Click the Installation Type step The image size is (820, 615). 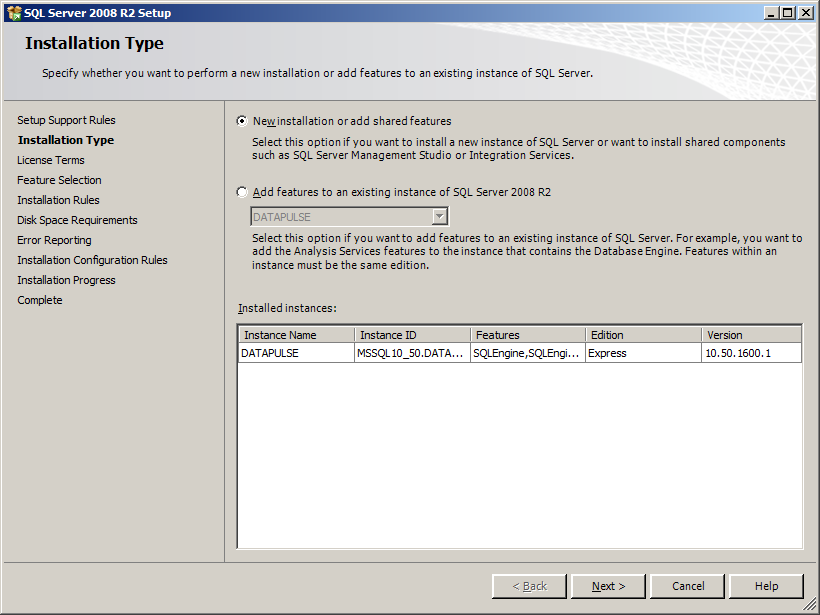pos(66,140)
